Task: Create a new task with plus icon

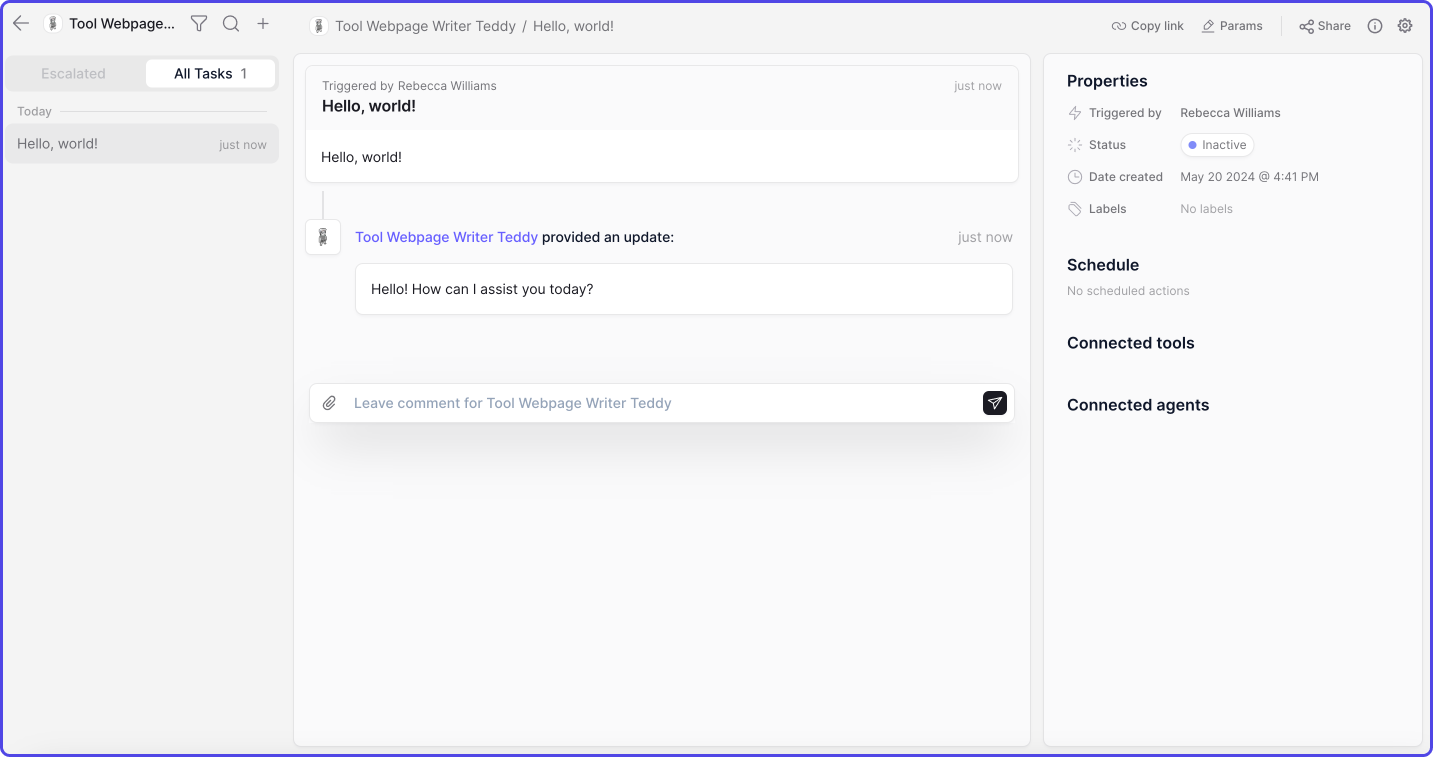Action: point(263,24)
